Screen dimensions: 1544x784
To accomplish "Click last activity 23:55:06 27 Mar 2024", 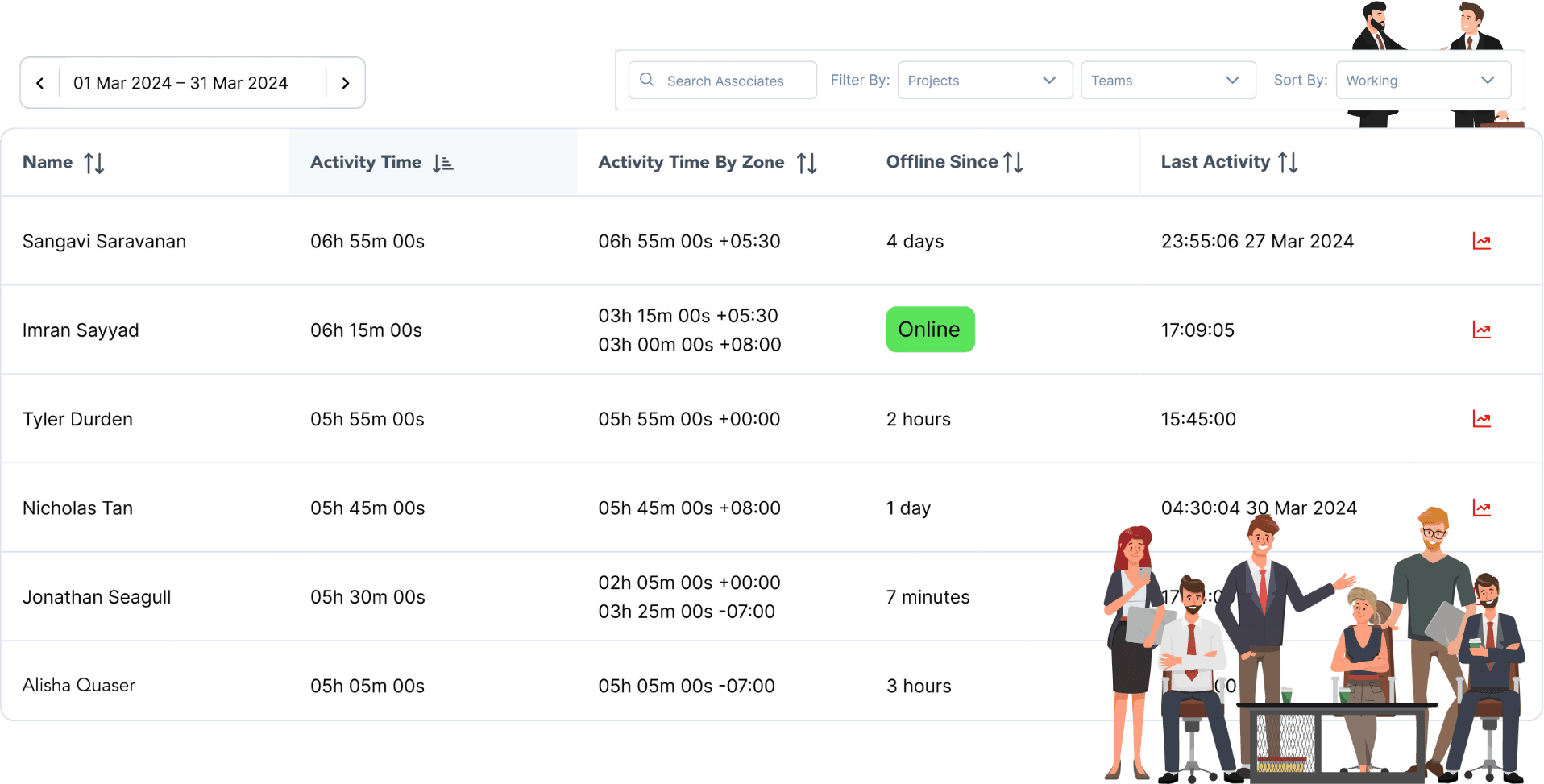I will [1257, 241].
